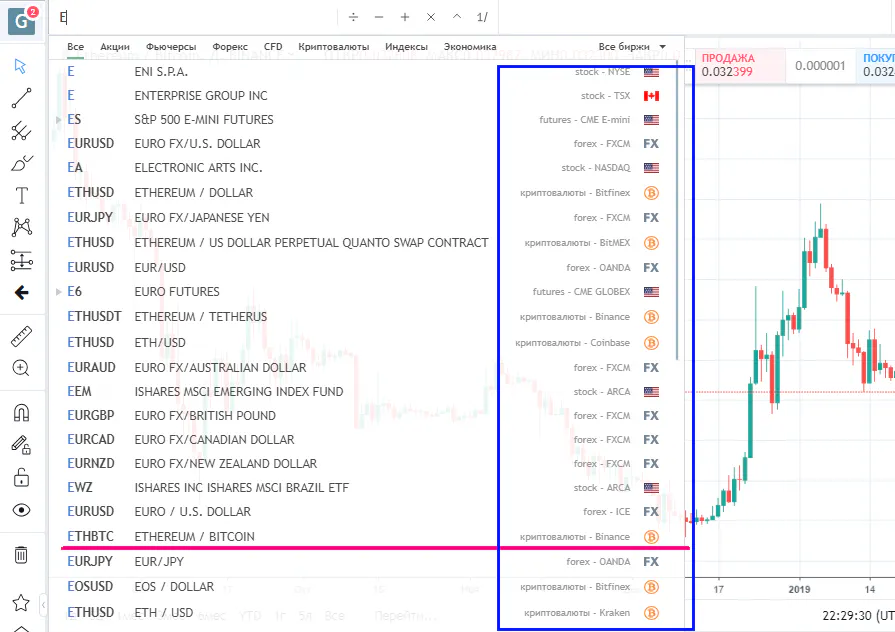This screenshot has width=895, height=632.
Task: Switch to the Экономика filter tab
Action: tap(470, 47)
